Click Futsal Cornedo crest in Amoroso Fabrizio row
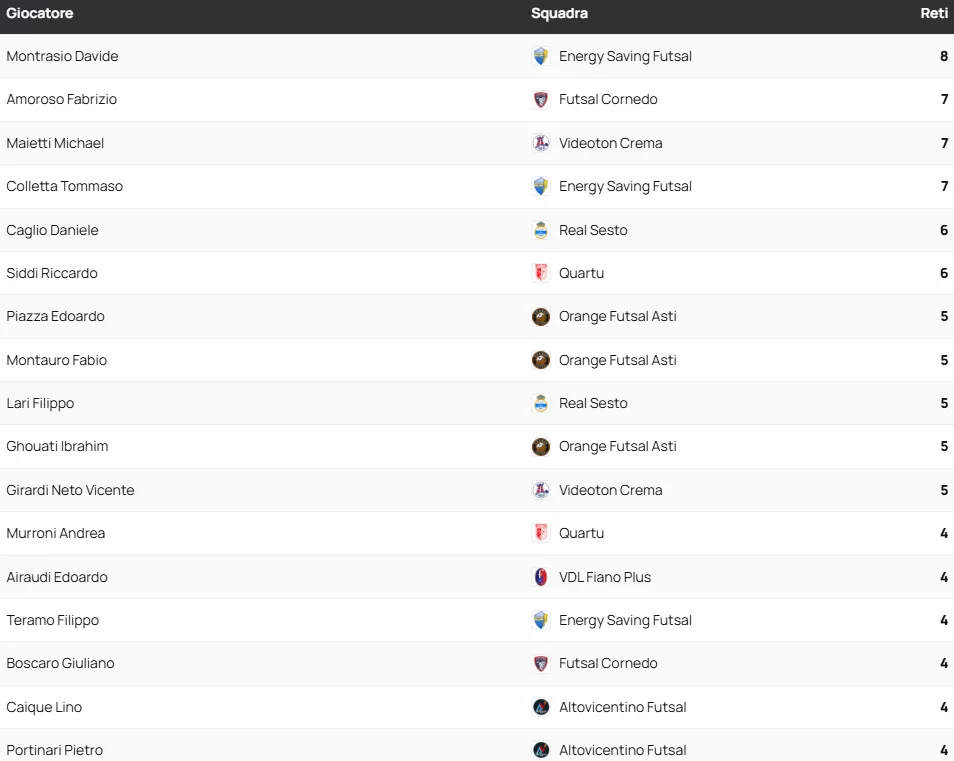 (x=541, y=100)
